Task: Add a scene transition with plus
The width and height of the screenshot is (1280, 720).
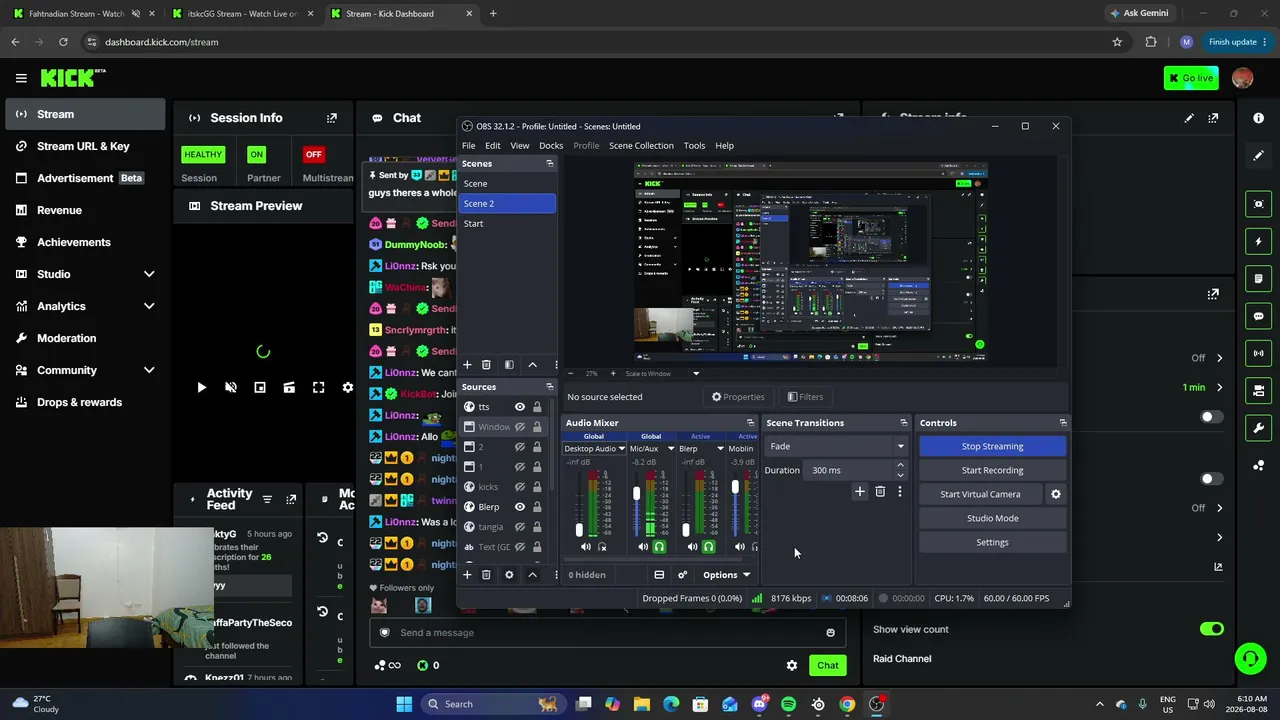Action: (859, 492)
